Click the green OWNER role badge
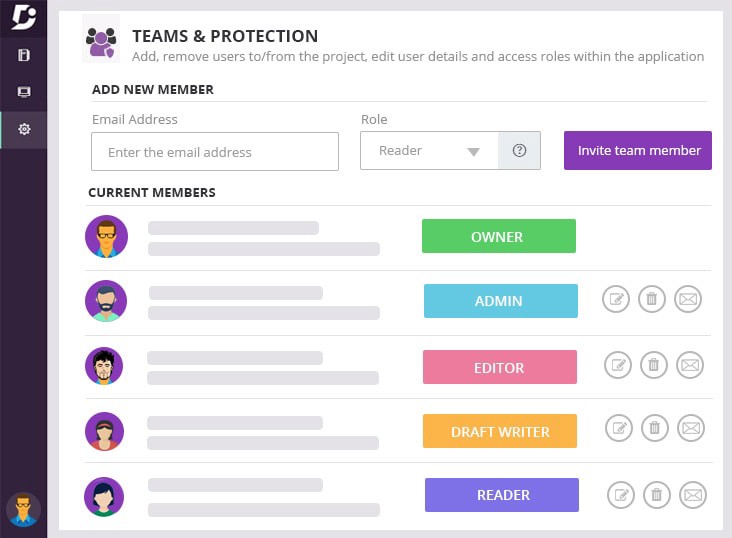Image resolution: width=732 pixels, height=538 pixels. [498, 237]
